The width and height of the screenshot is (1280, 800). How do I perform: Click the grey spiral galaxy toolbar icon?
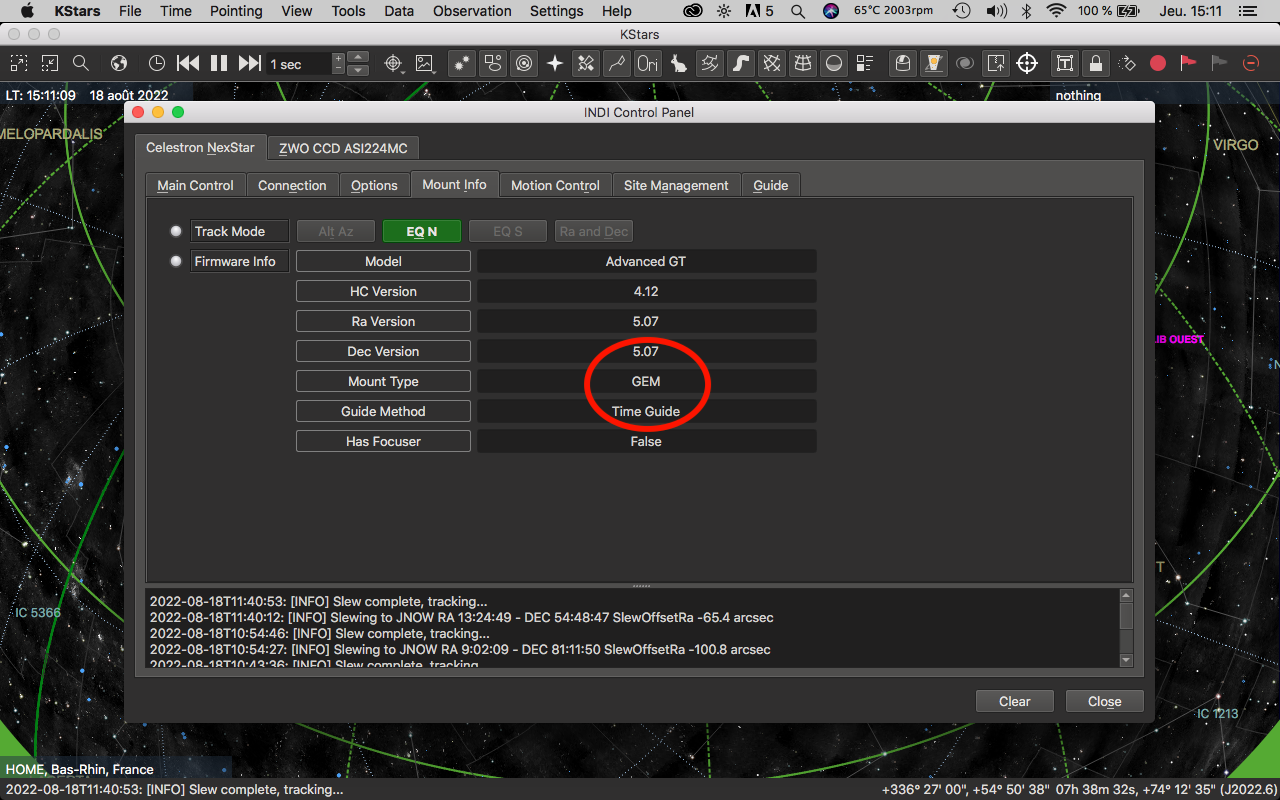tap(965, 63)
